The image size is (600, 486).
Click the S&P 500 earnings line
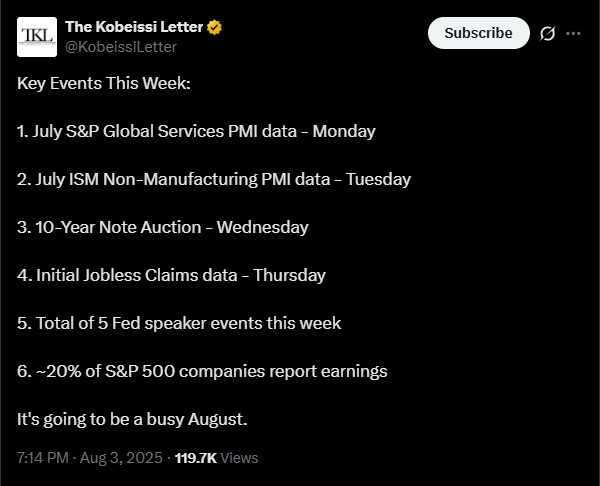[202, 371]
